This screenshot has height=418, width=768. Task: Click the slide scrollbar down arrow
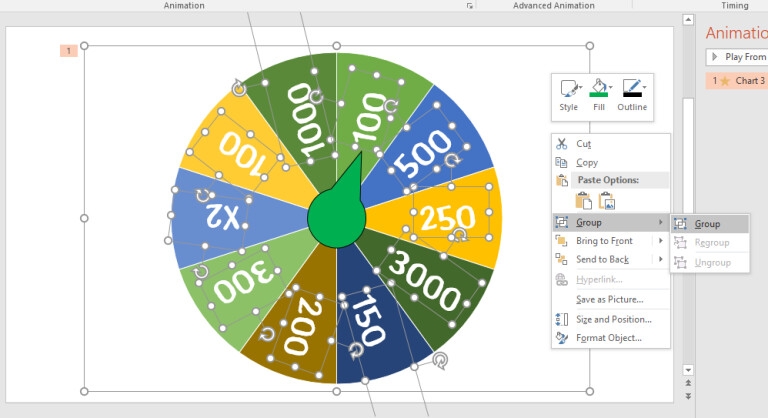688,370
